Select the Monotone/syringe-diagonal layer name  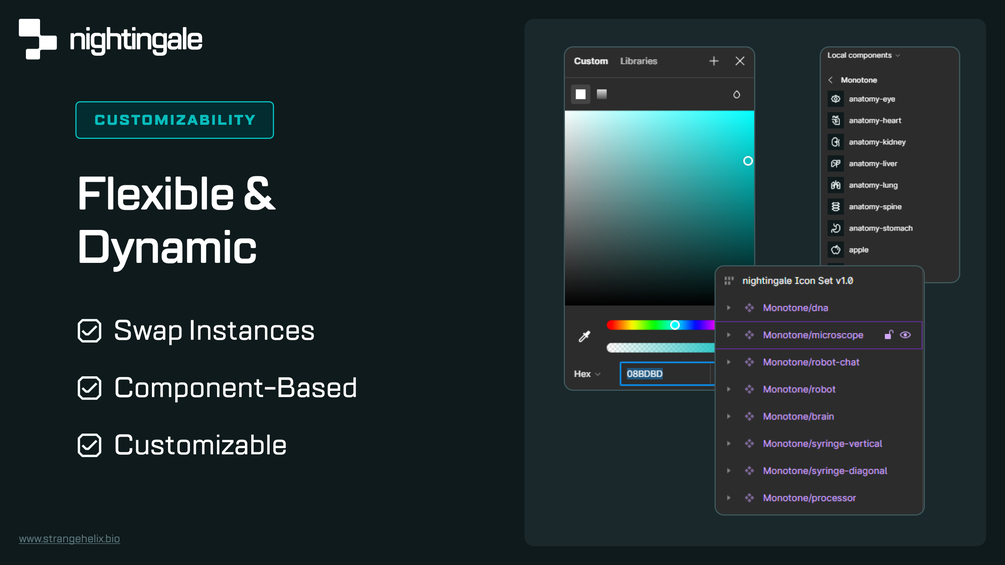[x=825, y=471]
